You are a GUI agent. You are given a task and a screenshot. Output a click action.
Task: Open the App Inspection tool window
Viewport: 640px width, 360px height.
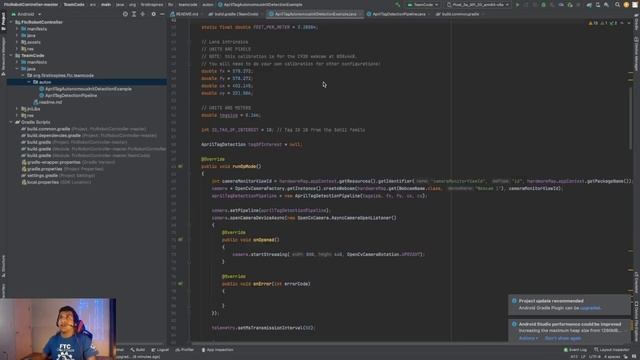click(x=218, y=350)
